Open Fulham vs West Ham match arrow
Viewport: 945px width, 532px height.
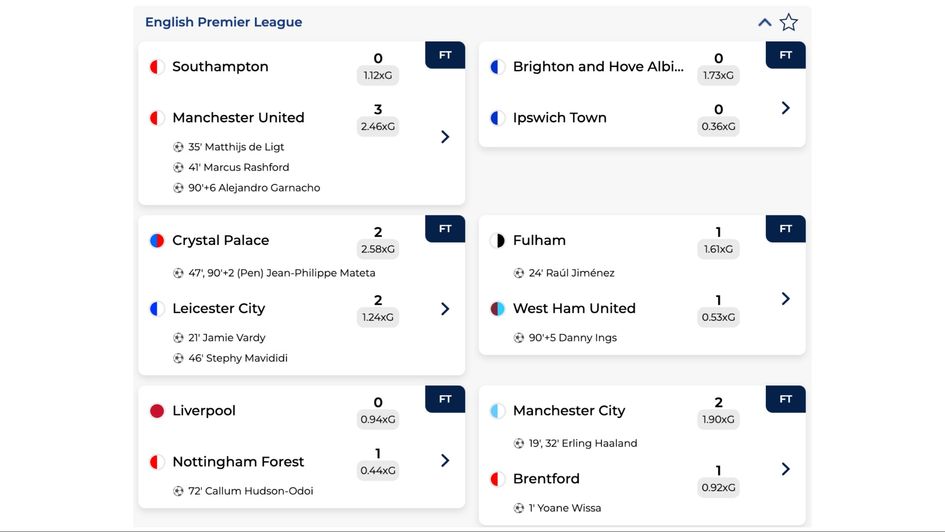(785, 298)
